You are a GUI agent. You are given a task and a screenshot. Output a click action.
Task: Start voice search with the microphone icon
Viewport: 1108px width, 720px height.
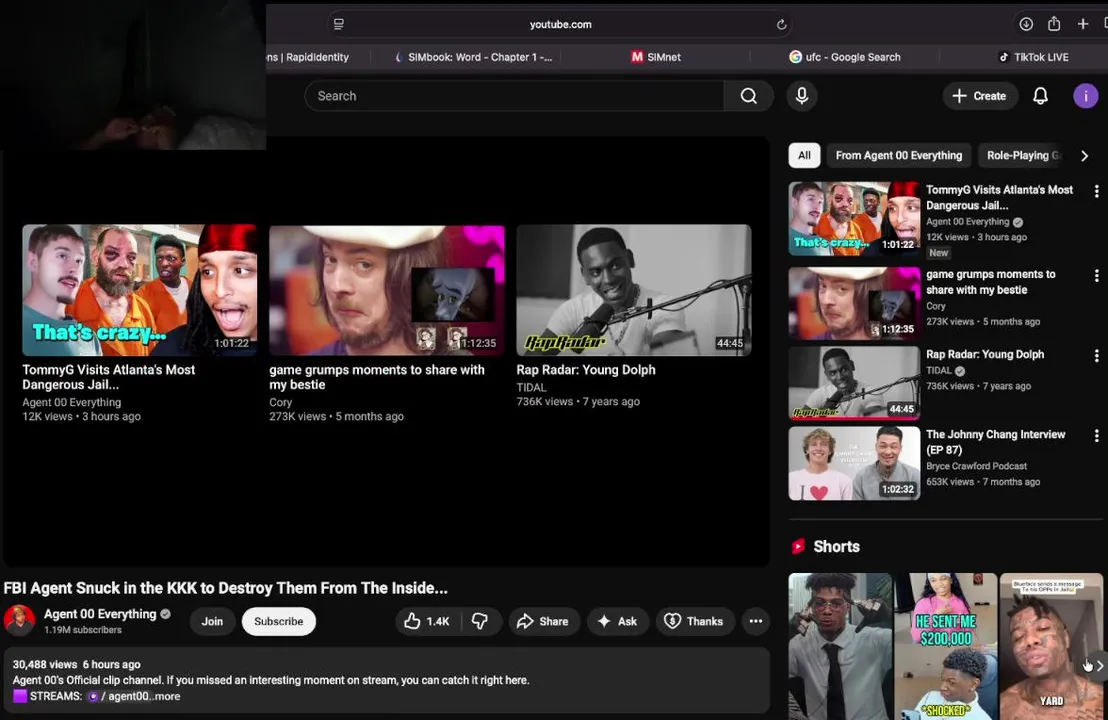point(802,96)
